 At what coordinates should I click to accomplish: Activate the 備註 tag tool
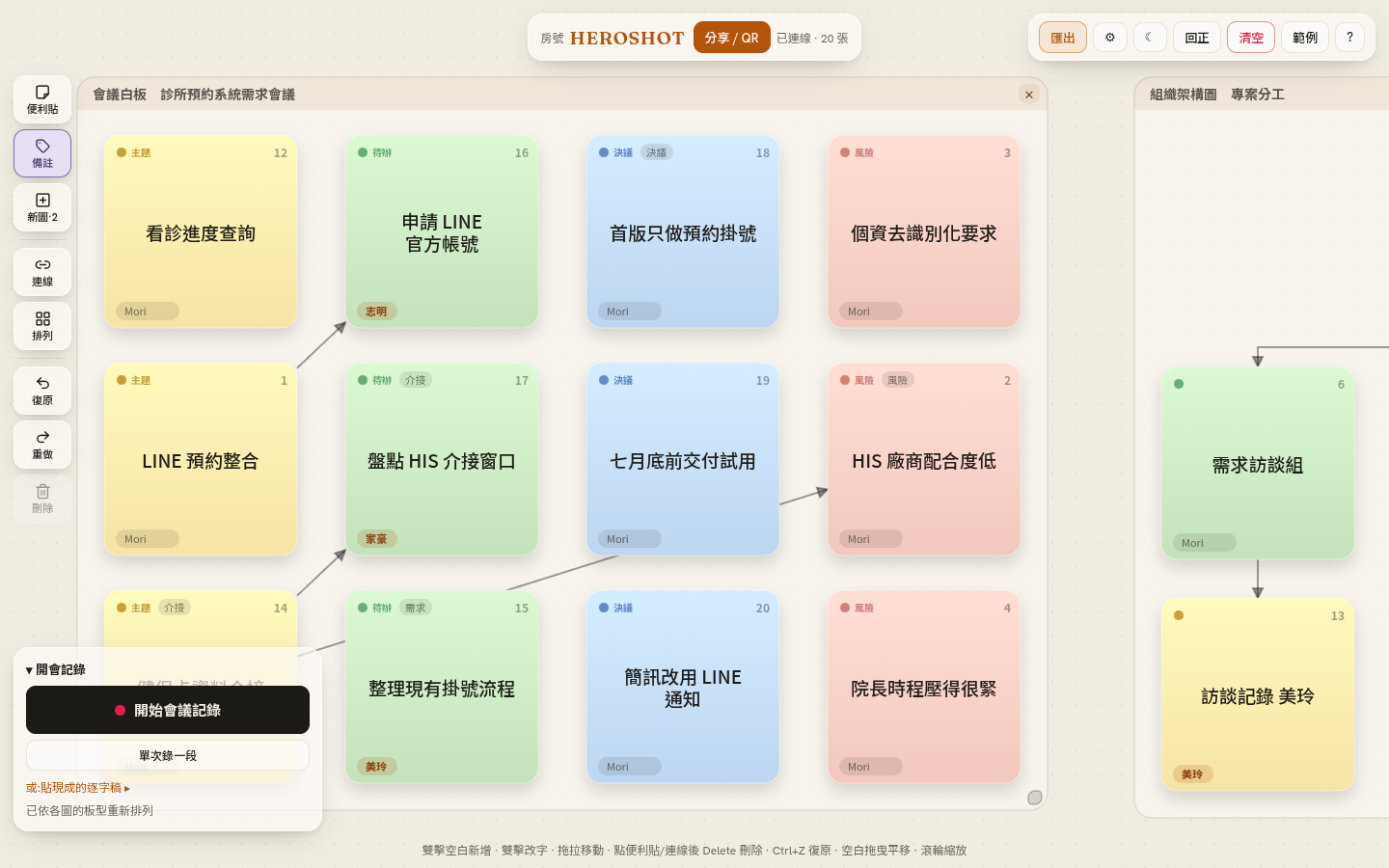[42, 153]
